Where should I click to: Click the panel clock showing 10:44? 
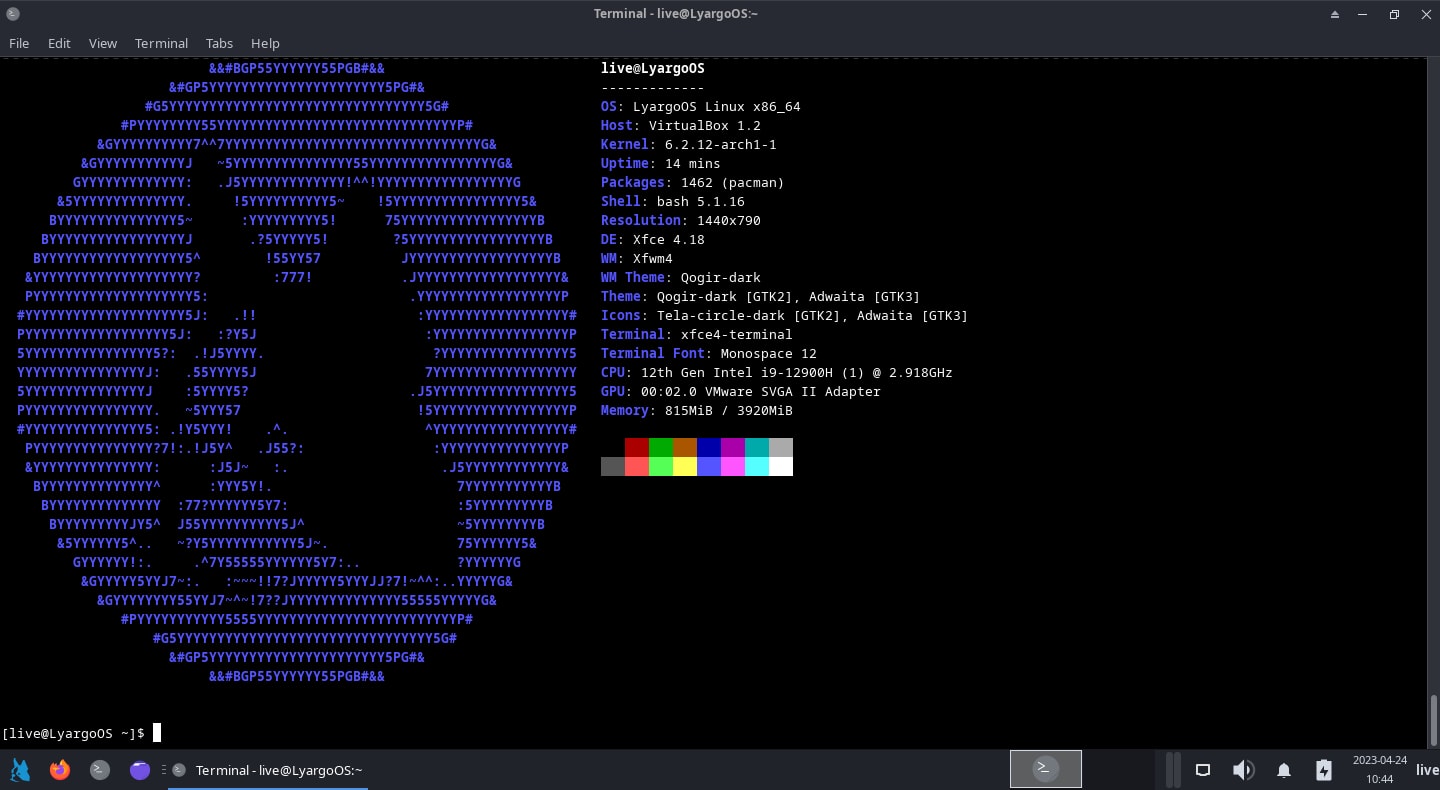1379,770
